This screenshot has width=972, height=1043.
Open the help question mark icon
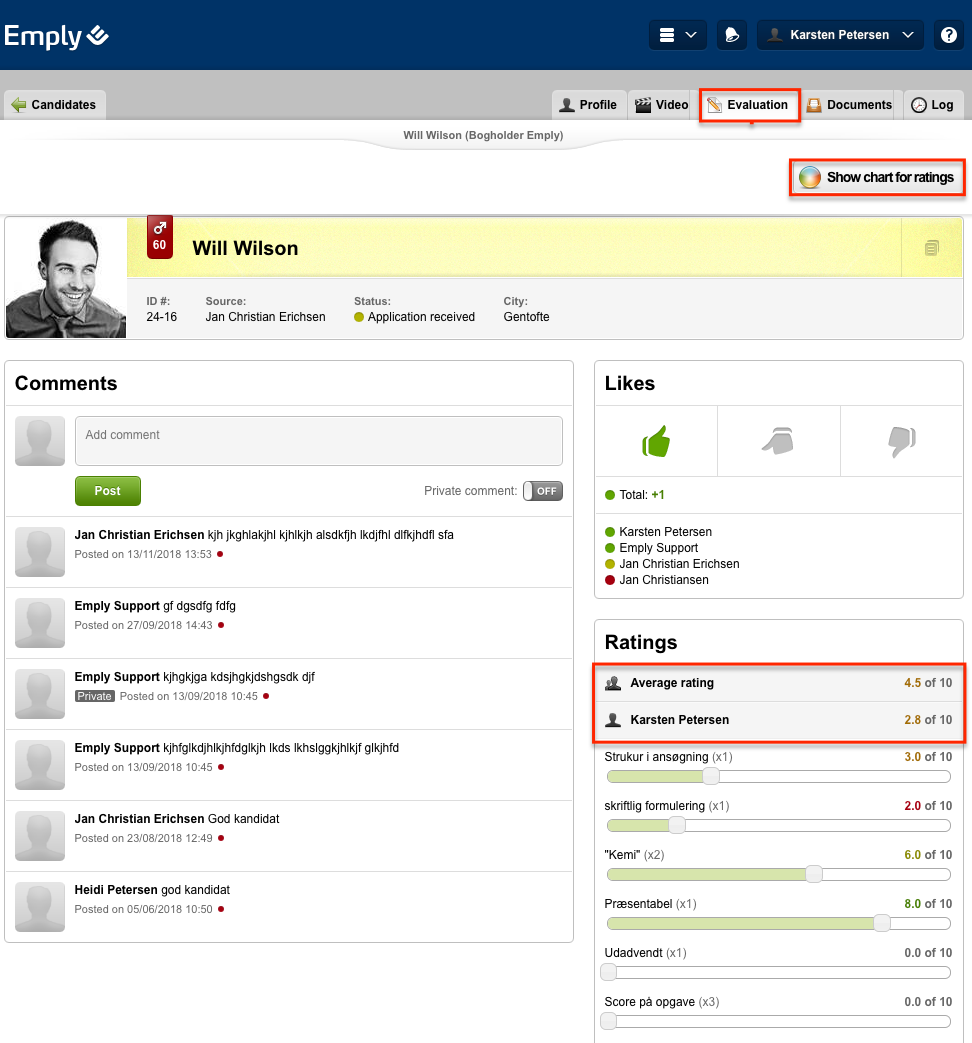[948, 35]
